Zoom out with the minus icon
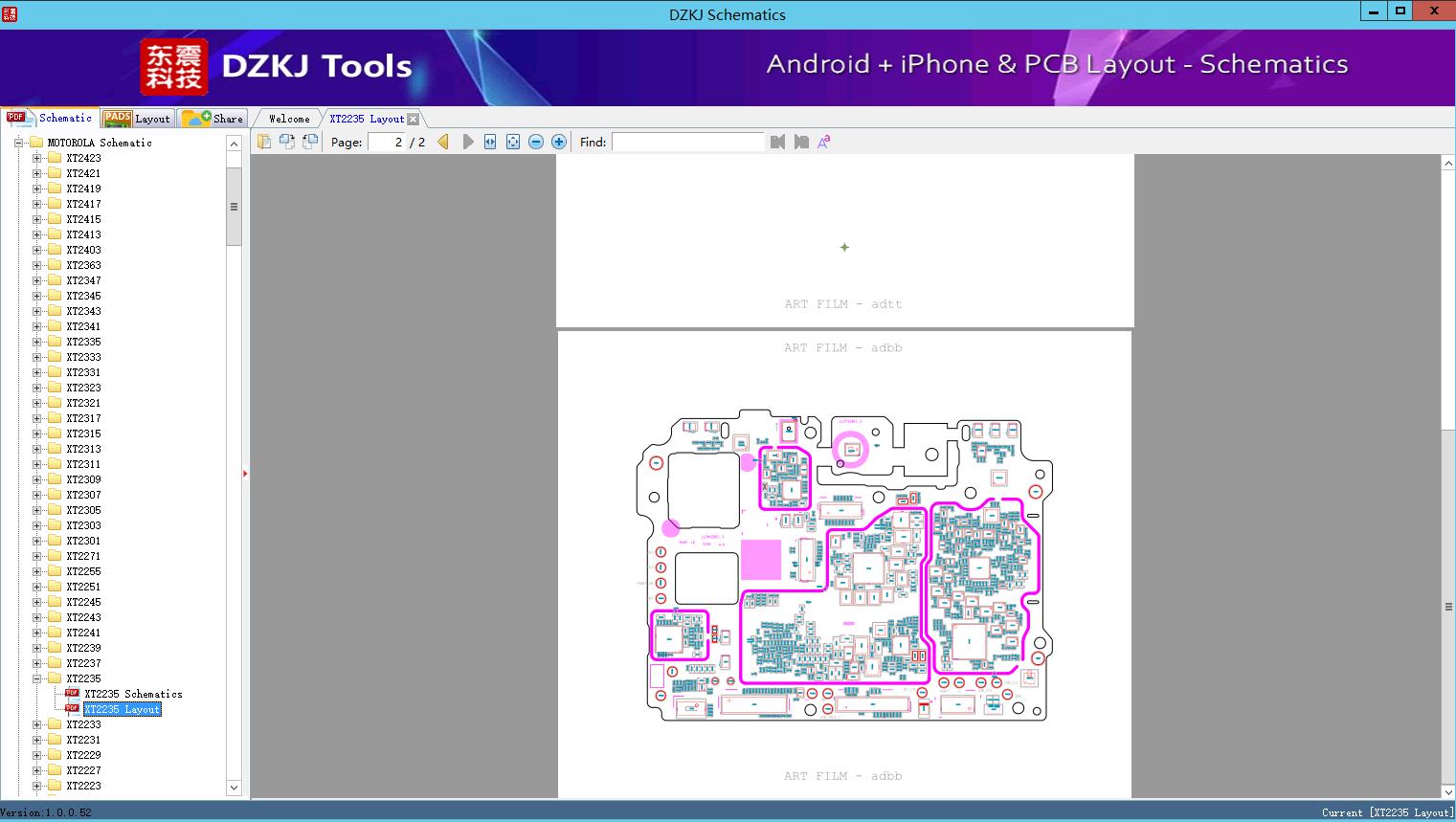The height and width of the screenshot is (822, 1456). click(x=536, y=142)
